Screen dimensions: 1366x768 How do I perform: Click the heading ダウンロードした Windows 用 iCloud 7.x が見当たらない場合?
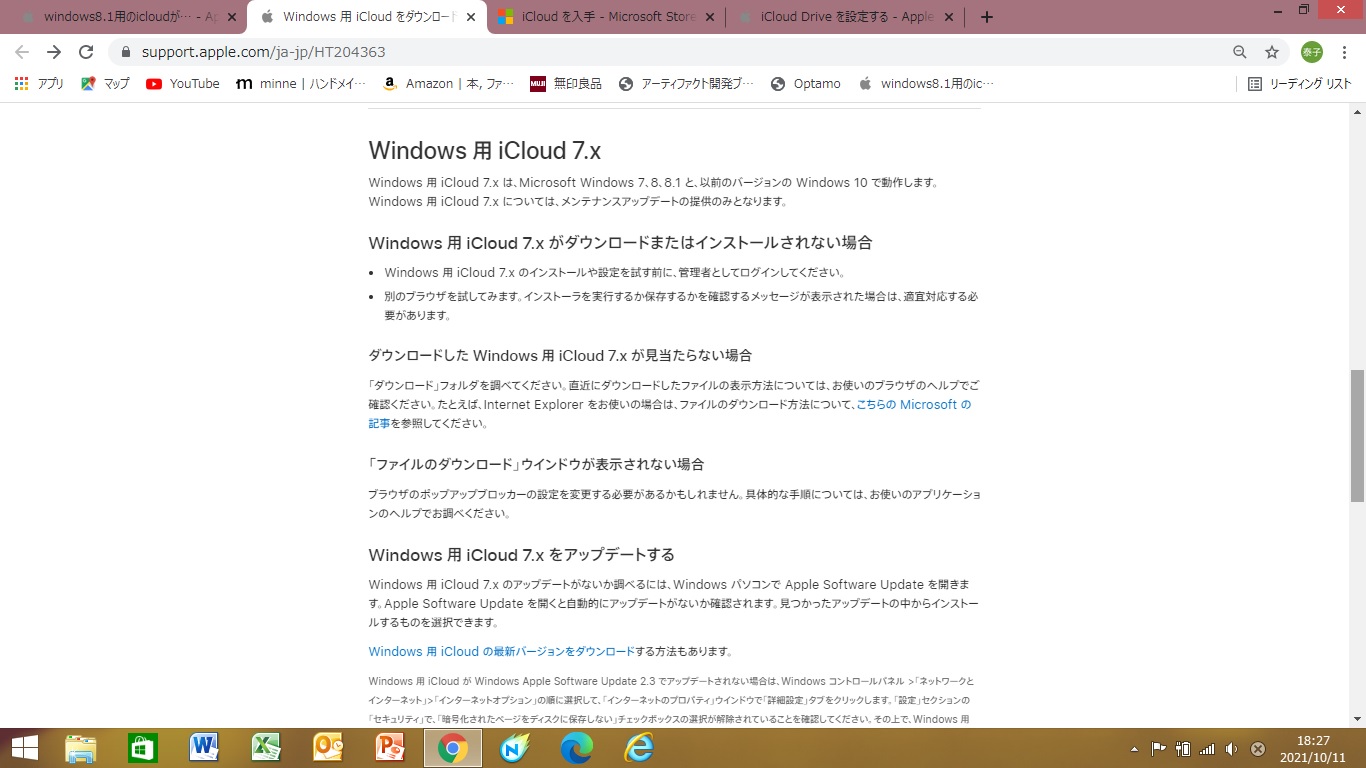(560, 355)
